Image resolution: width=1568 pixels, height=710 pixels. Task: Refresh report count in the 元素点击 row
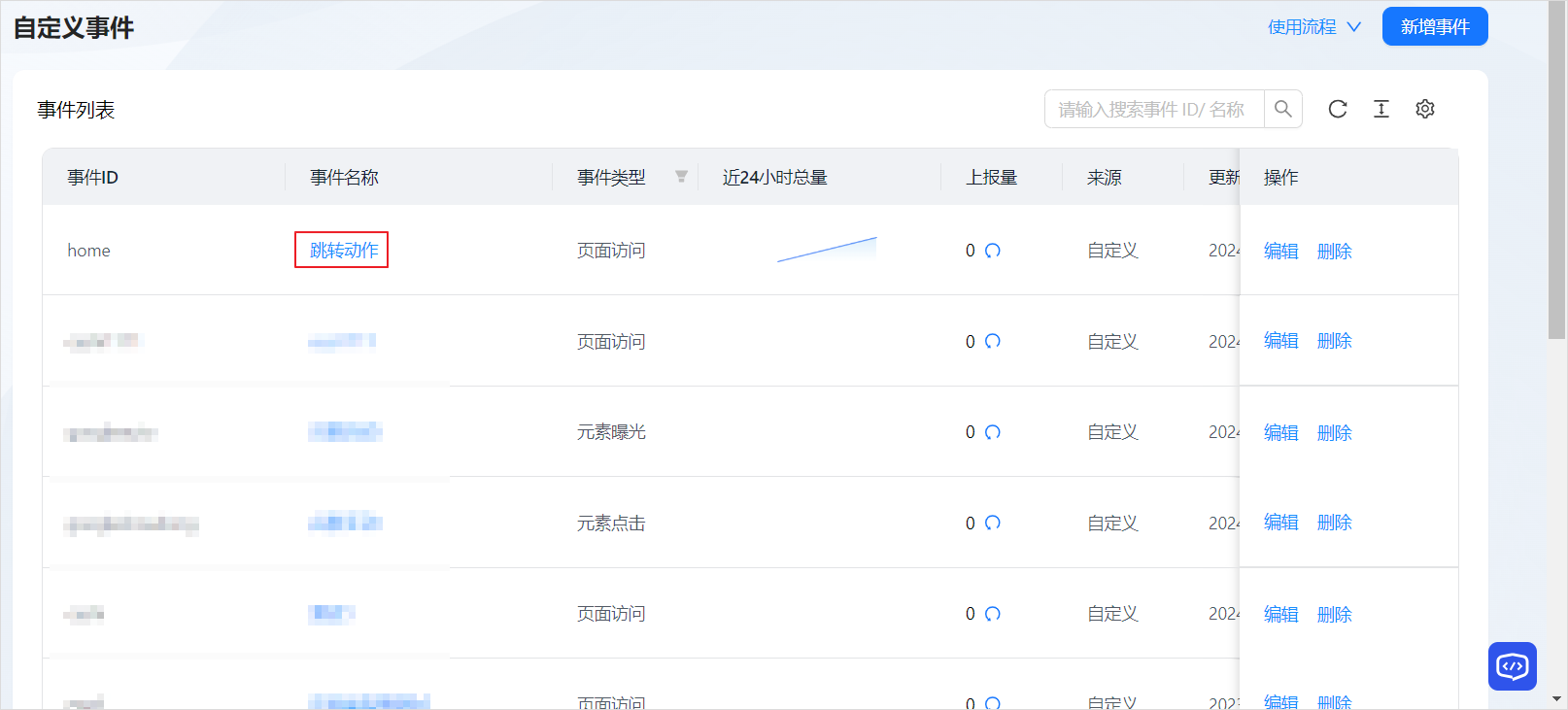(x=992, y=523)
